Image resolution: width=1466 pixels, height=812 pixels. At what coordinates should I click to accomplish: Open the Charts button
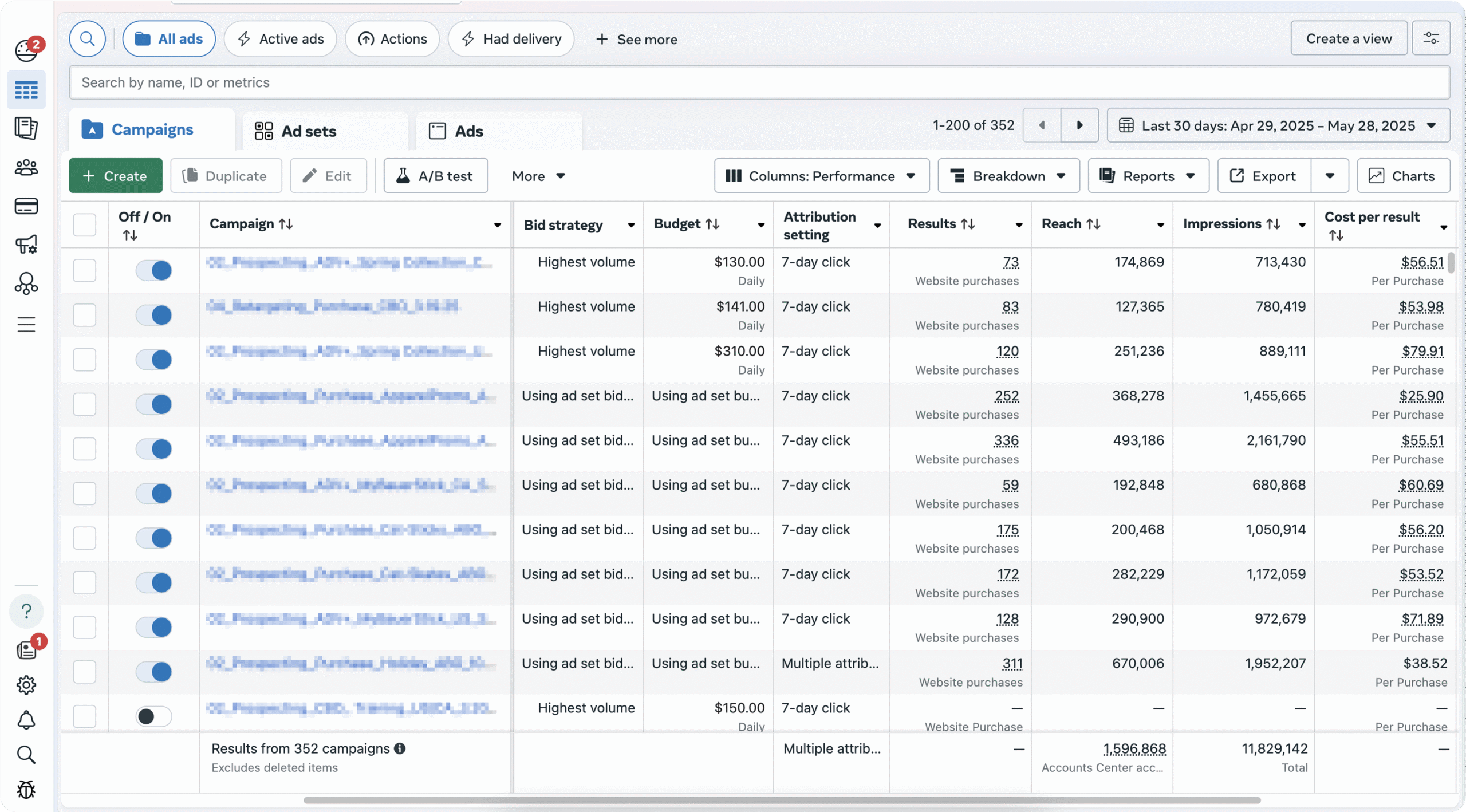pos(1404,176)
